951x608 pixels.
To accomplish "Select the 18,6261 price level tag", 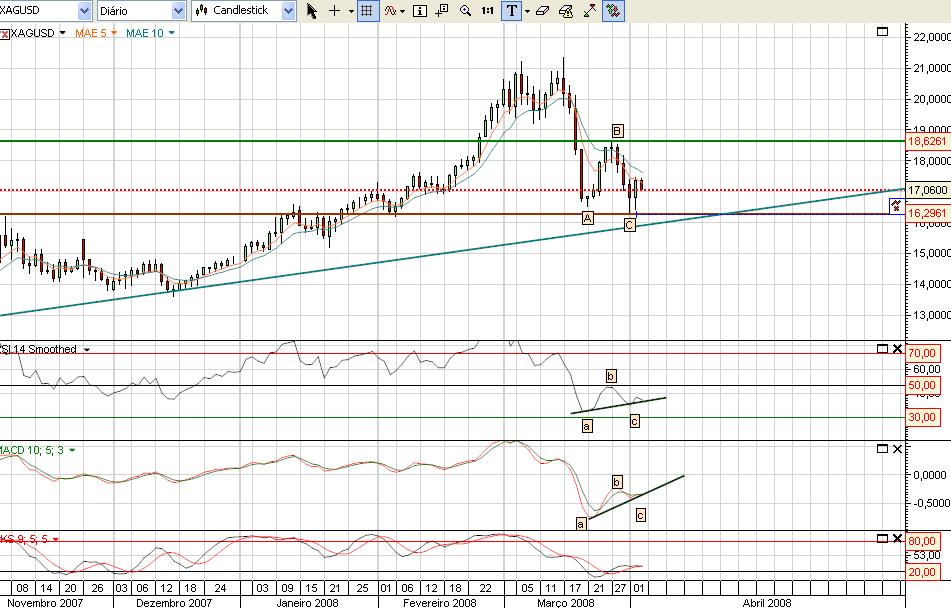I will (x=927, y=141).
